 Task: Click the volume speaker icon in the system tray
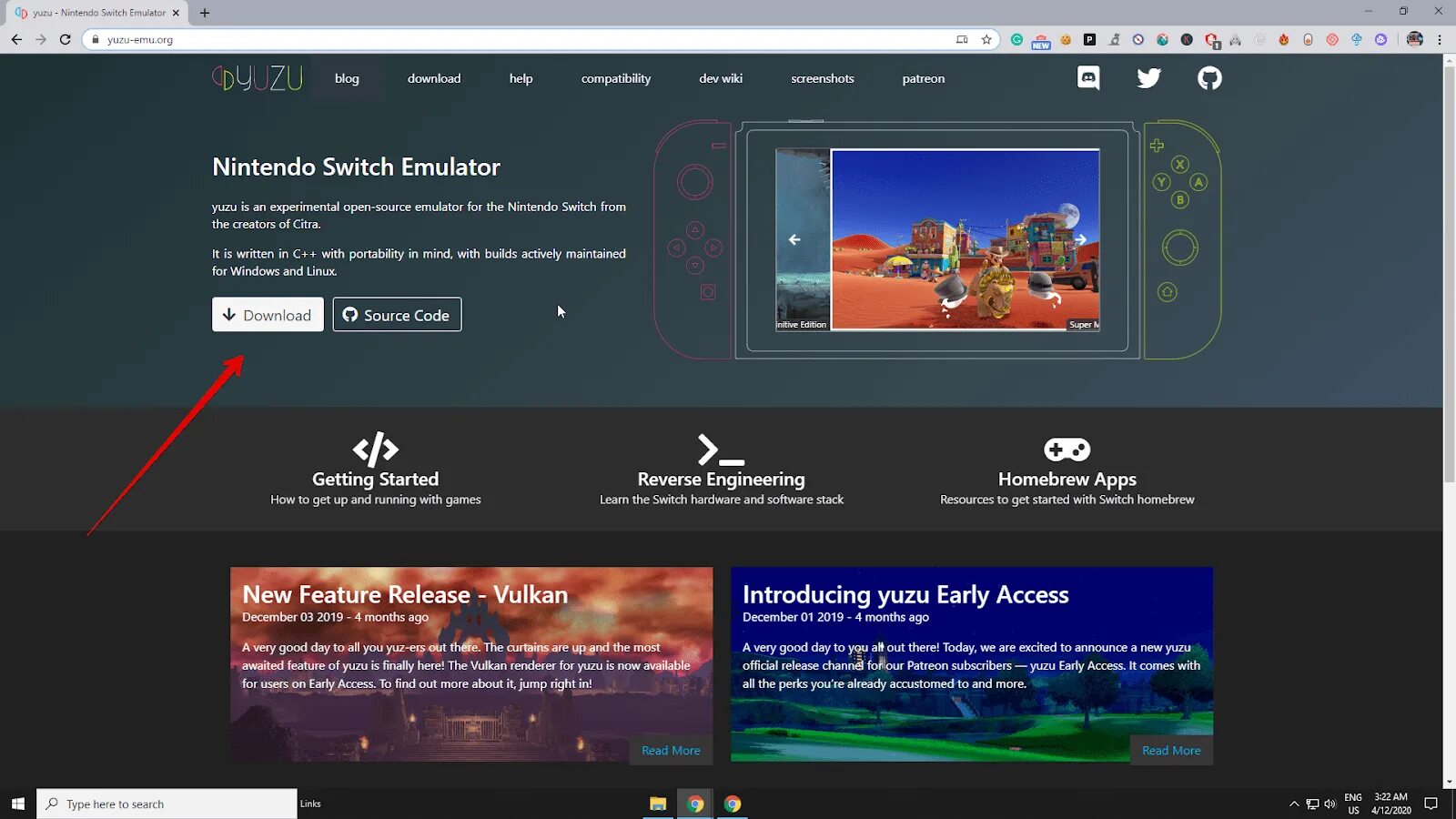point(1330,804)
